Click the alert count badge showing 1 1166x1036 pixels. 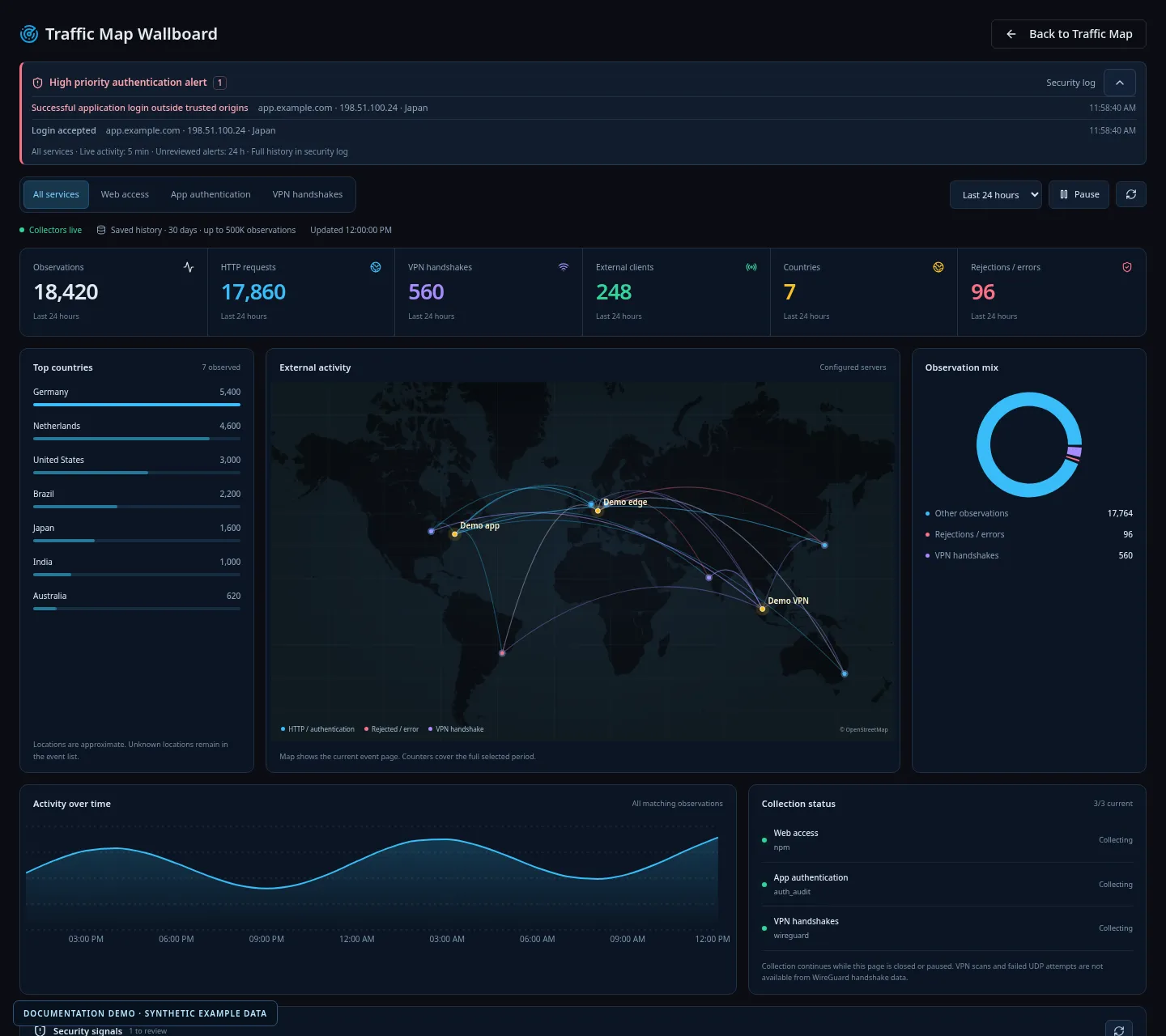[x=219, y=83]
